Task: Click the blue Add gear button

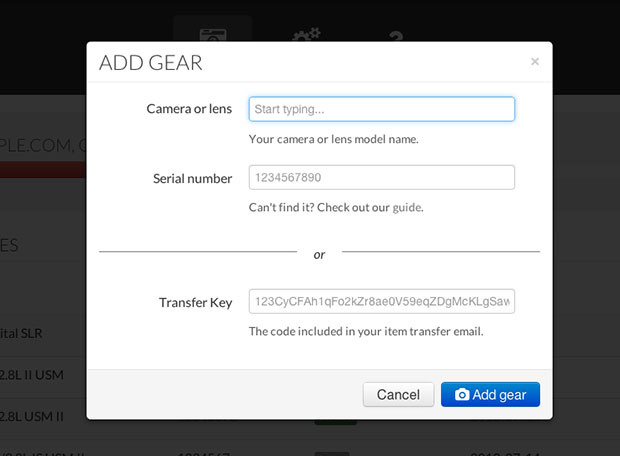Action: [x=490, y=394]
